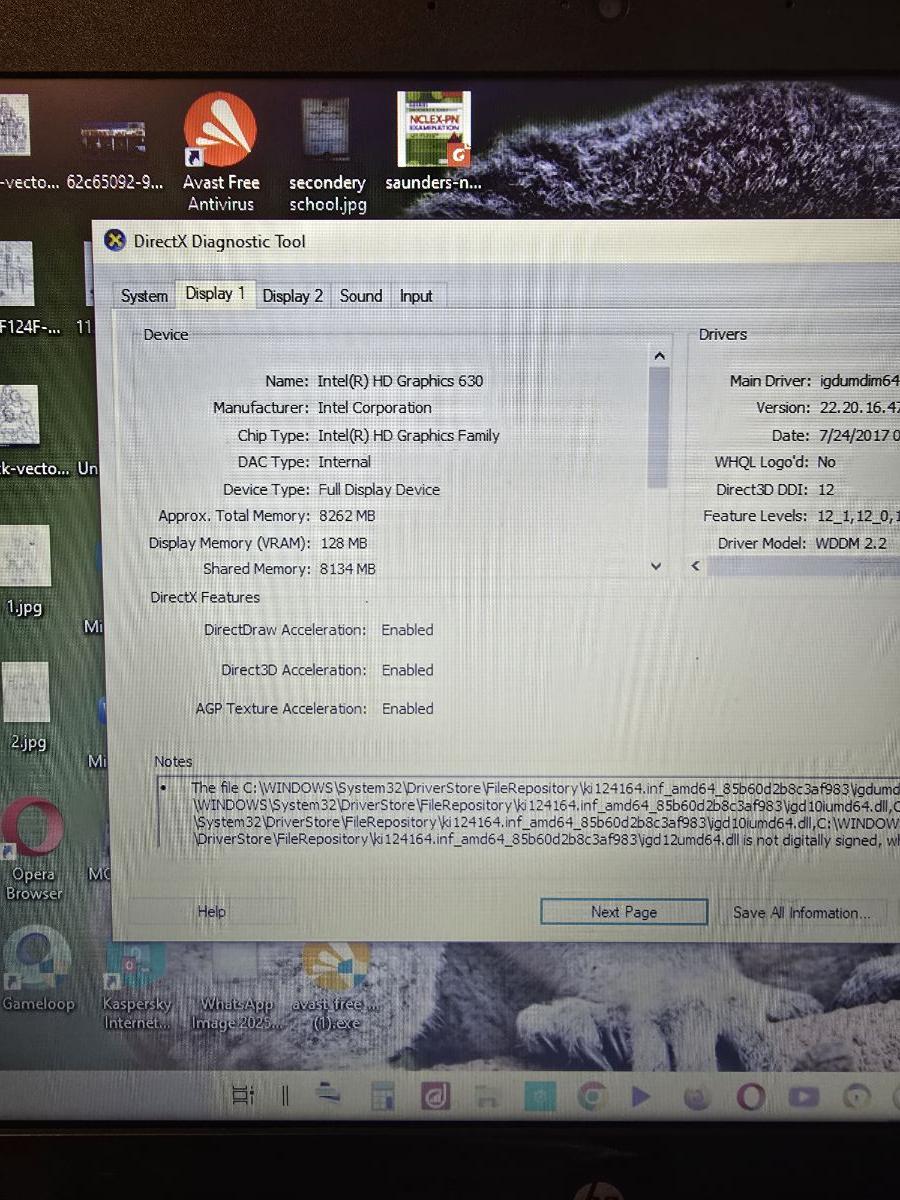Select the 62c65092-9... desktop file

tap(114, 156)
